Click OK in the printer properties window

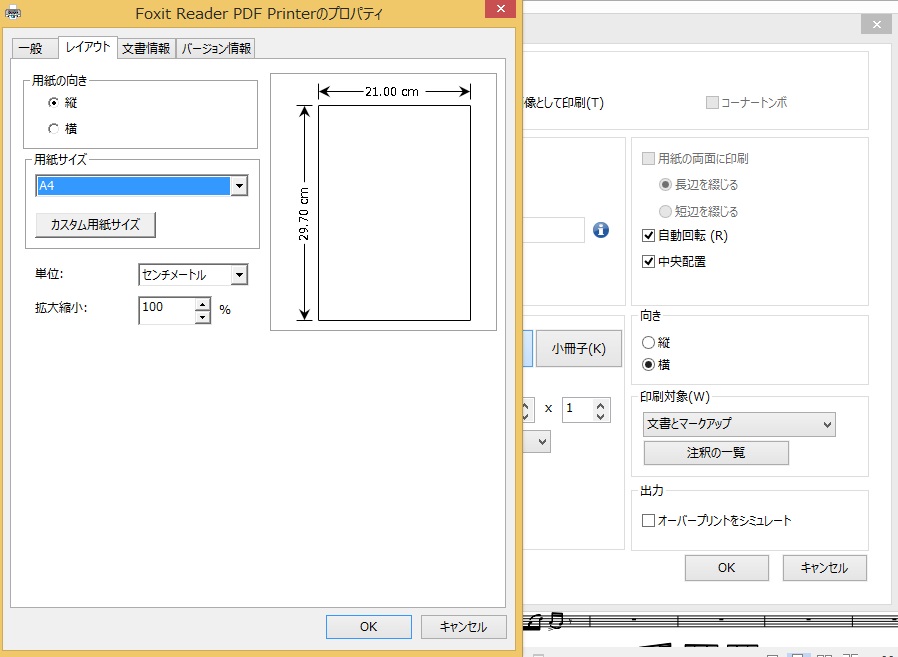[x=368, y=627]
